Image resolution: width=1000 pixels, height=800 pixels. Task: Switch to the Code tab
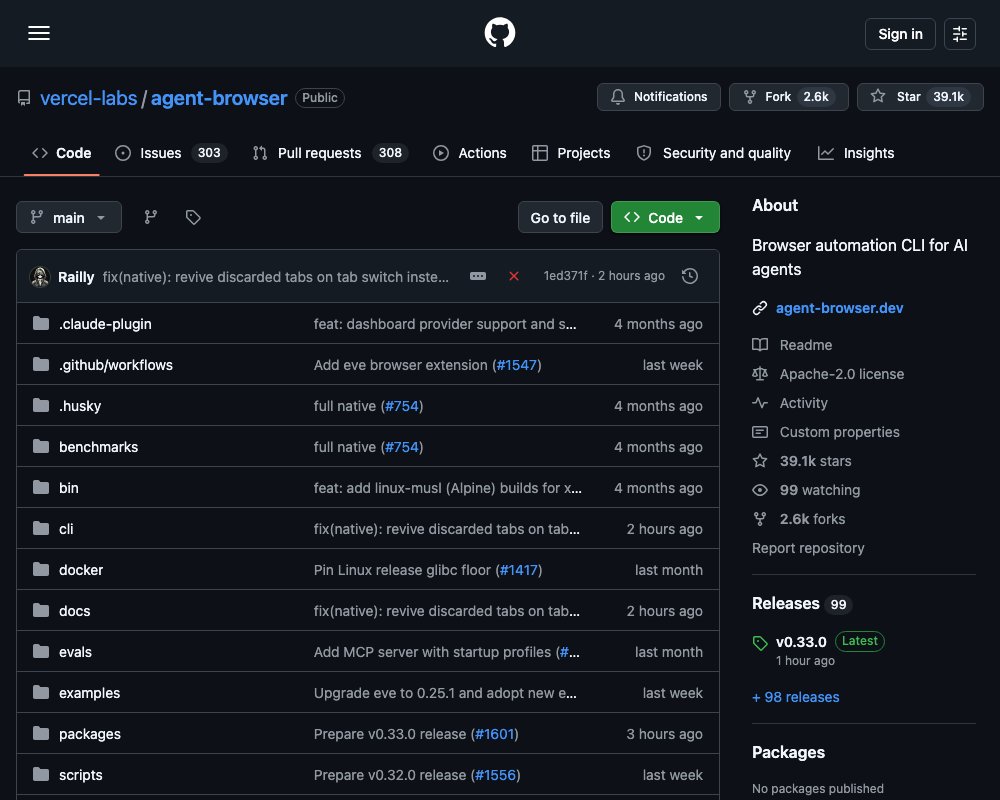62,153
